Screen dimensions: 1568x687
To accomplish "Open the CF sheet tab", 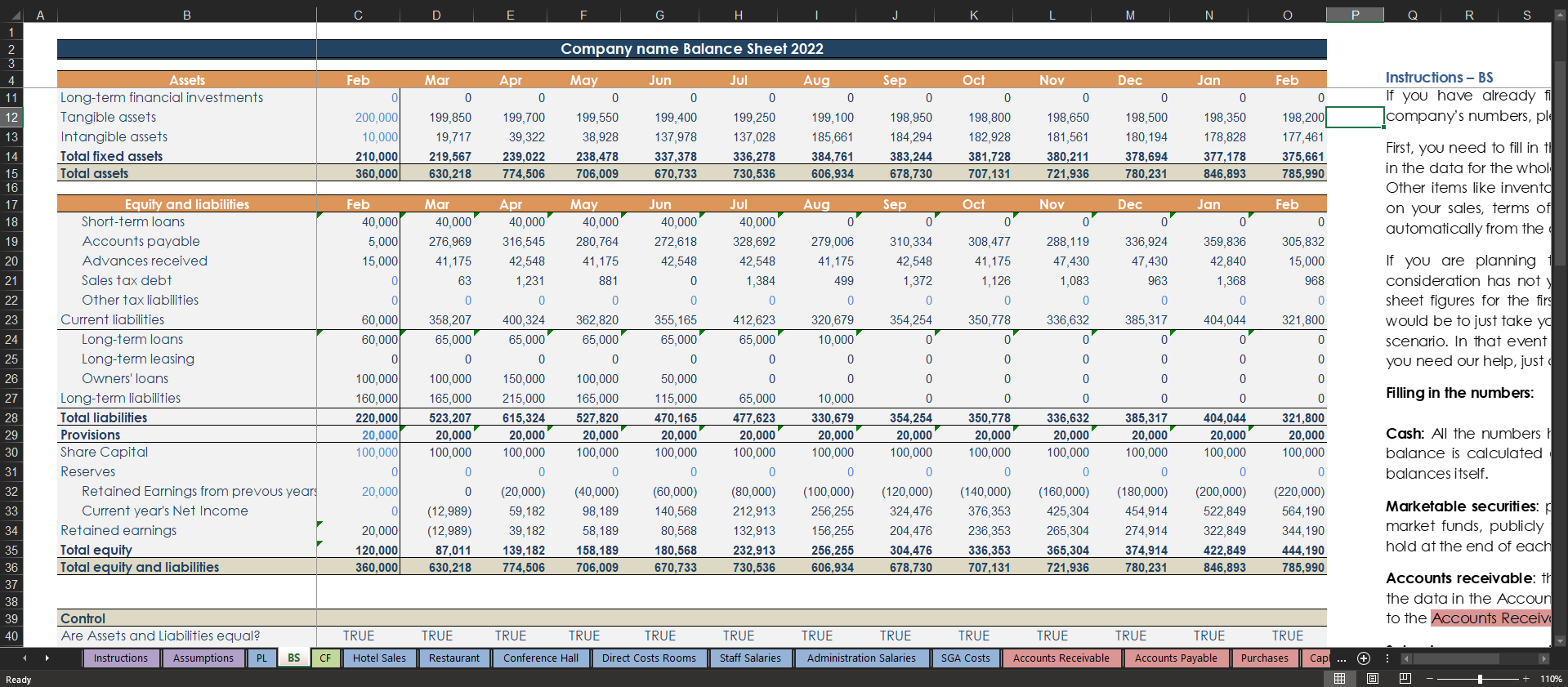I will (325, 658).
